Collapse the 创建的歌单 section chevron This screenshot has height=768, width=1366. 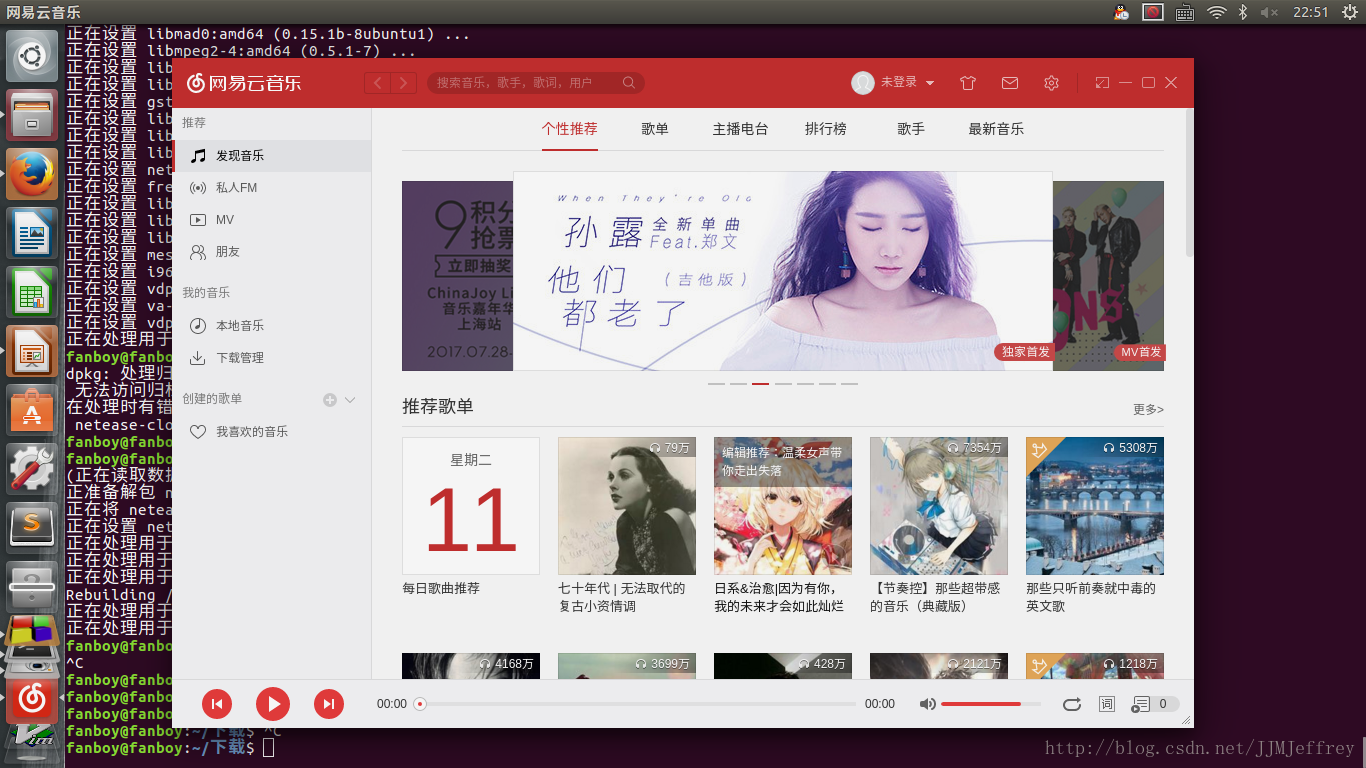click(350, 400)
